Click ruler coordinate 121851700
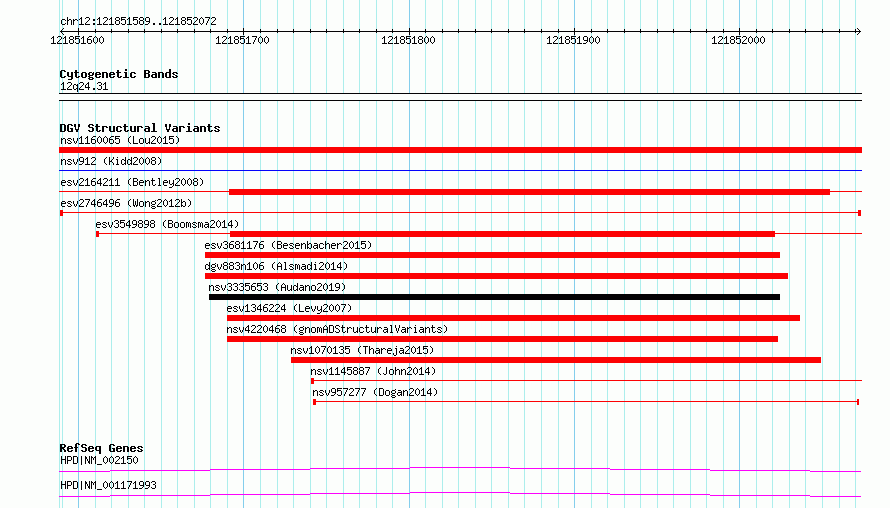Screen dimensions: 890x508 [242, 40]
